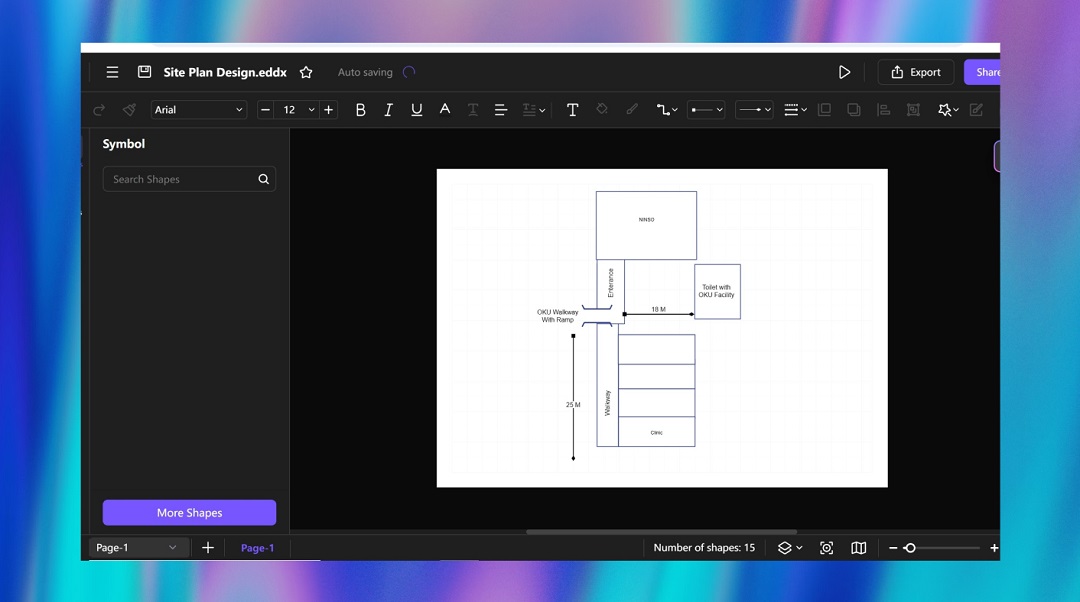Start presentation with the play icon
The width and height of the screenshot is (1080, 602).
pos(844,72)
